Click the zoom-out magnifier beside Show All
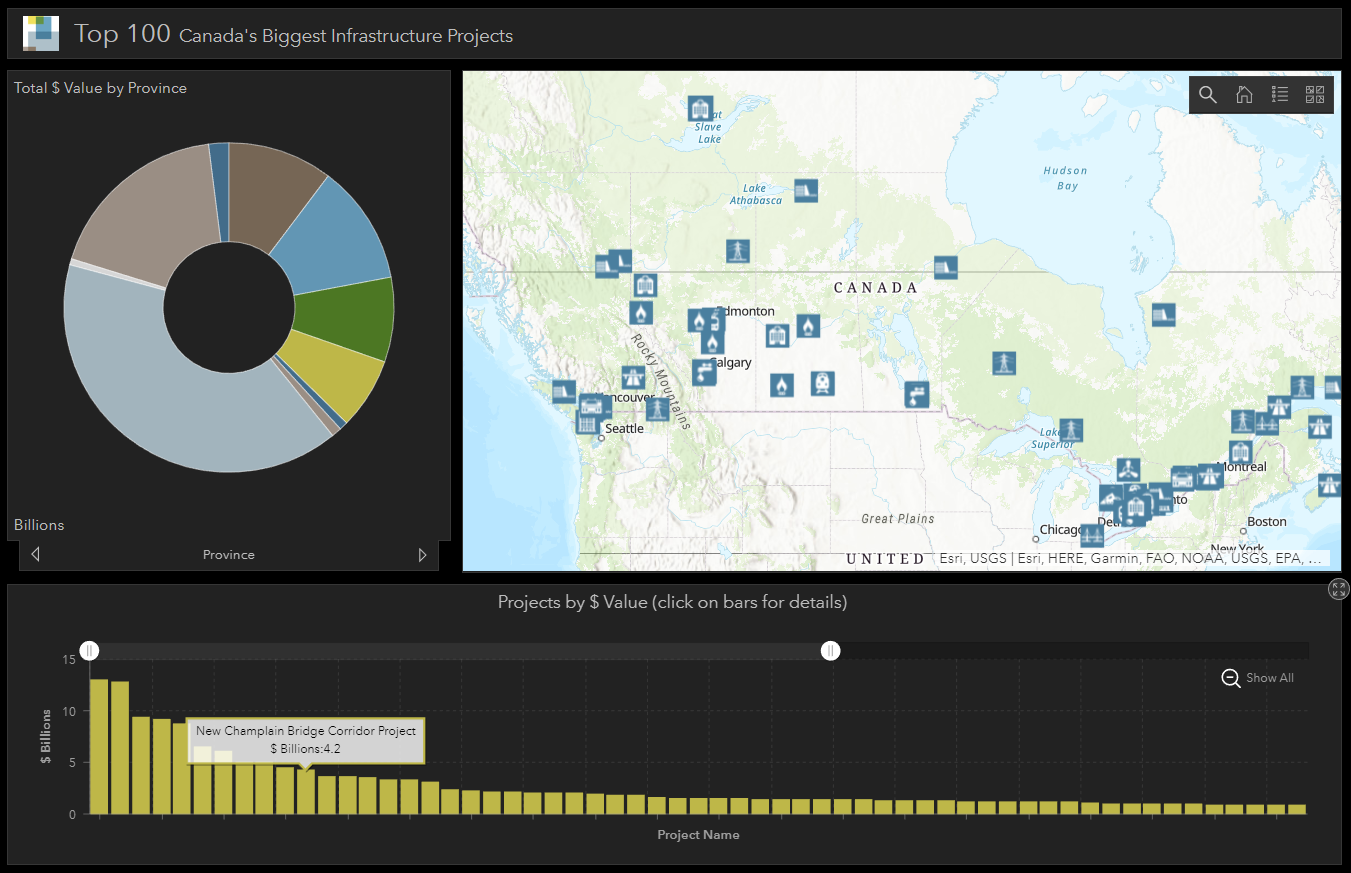 point(1229,678)
